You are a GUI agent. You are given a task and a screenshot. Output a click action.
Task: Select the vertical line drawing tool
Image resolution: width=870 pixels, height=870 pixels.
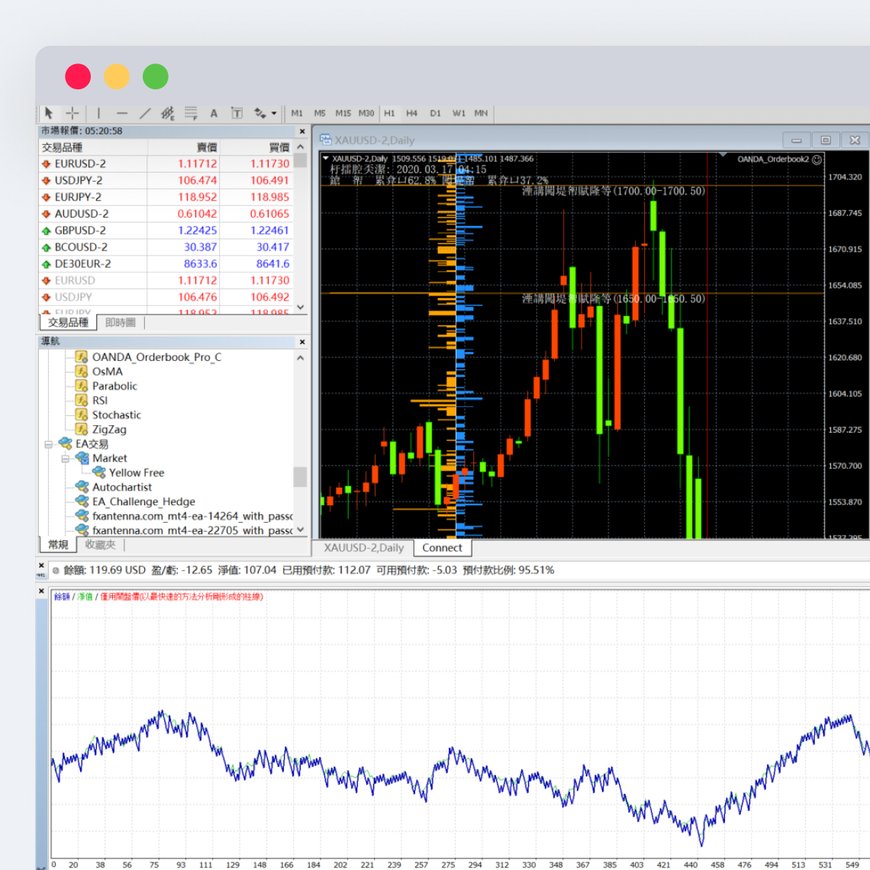coord(98,113)
